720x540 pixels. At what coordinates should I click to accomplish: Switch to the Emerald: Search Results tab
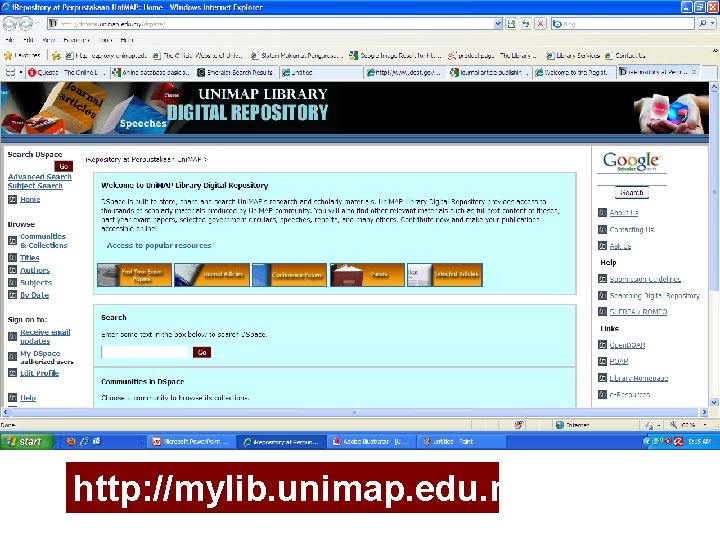pyautogui.click(x=236, y=73)
